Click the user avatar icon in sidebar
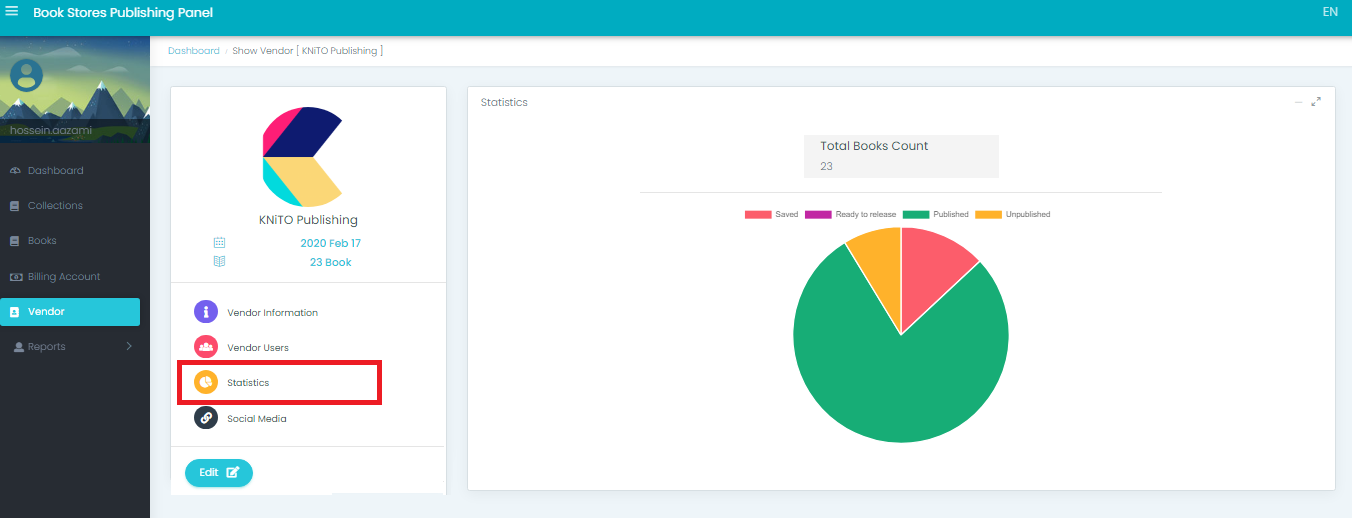 (26, 75)
